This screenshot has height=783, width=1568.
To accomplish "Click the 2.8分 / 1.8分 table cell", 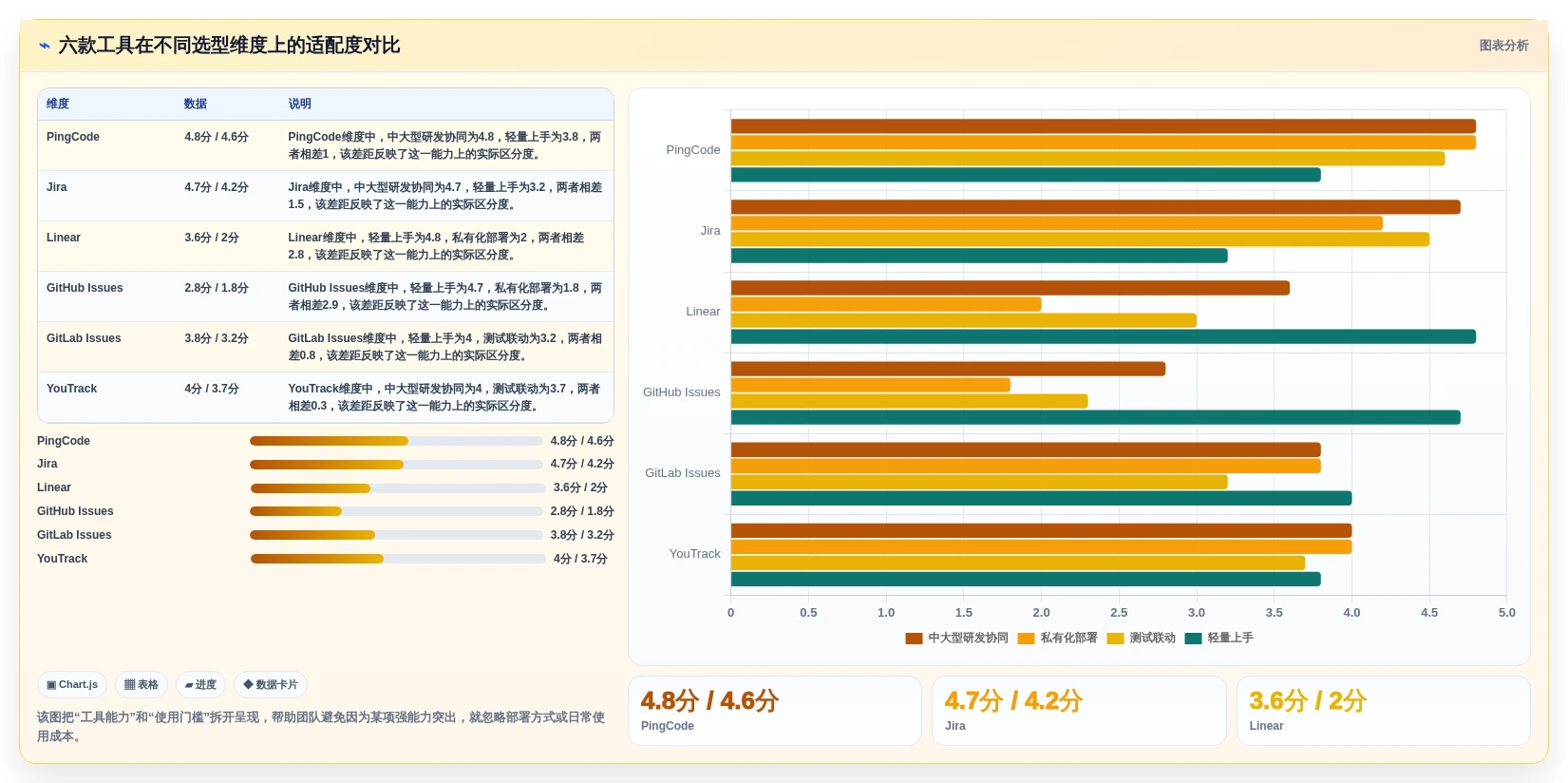I will click(x=217, y=288).
